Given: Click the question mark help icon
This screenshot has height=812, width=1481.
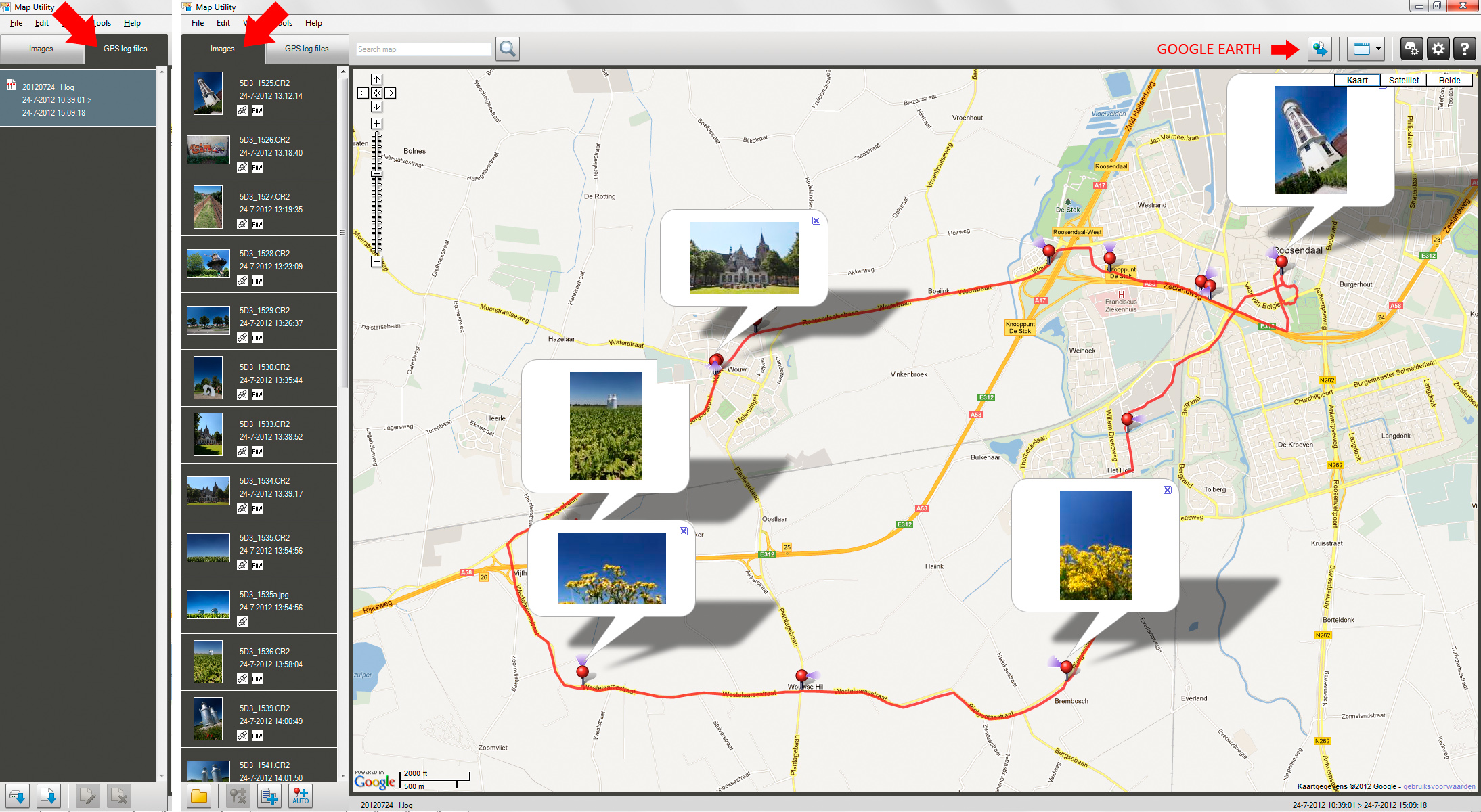Looking at the screenshot, I should (1464, 49).
